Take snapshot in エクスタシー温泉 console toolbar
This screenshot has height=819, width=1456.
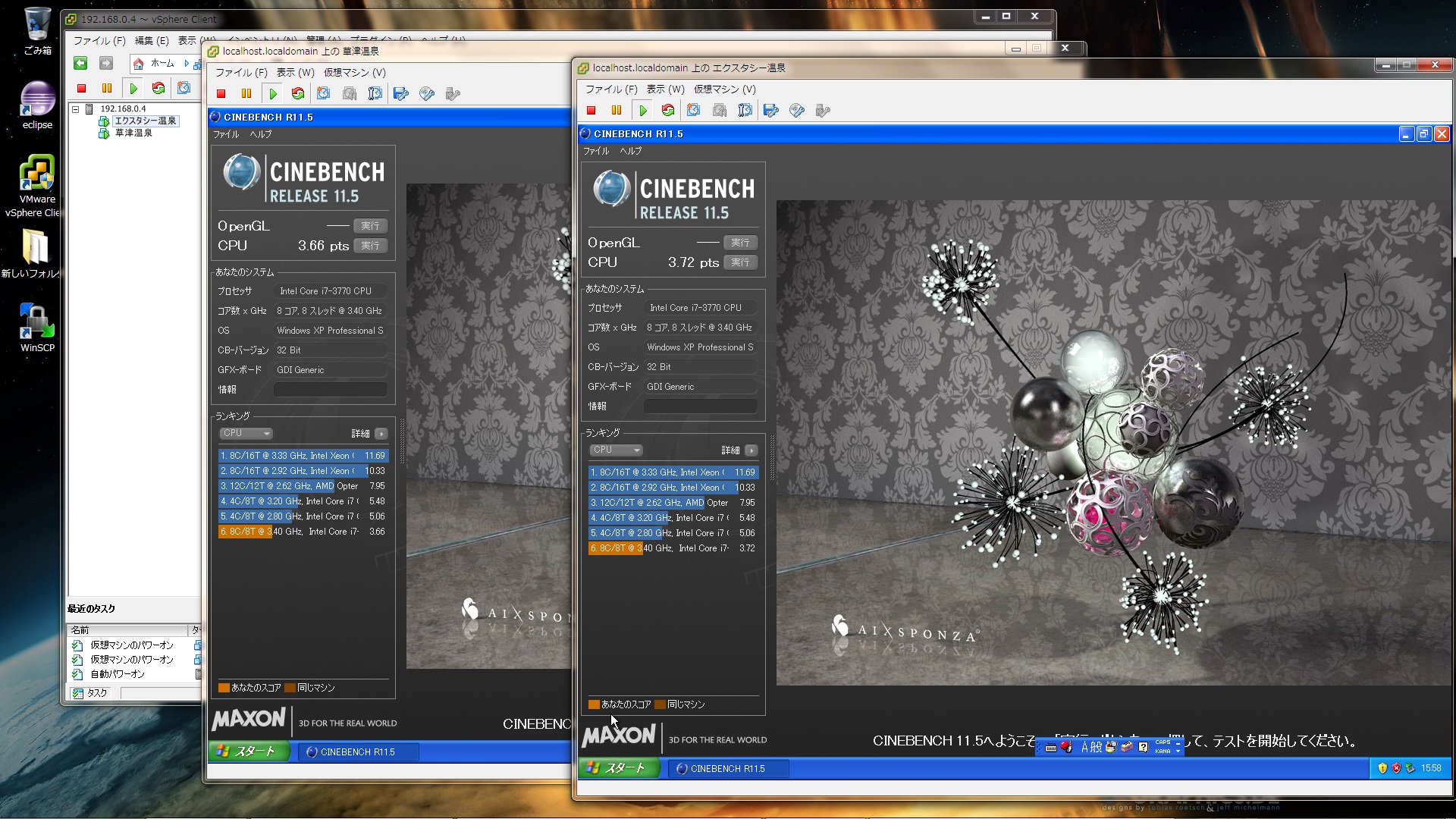(693, 111)
